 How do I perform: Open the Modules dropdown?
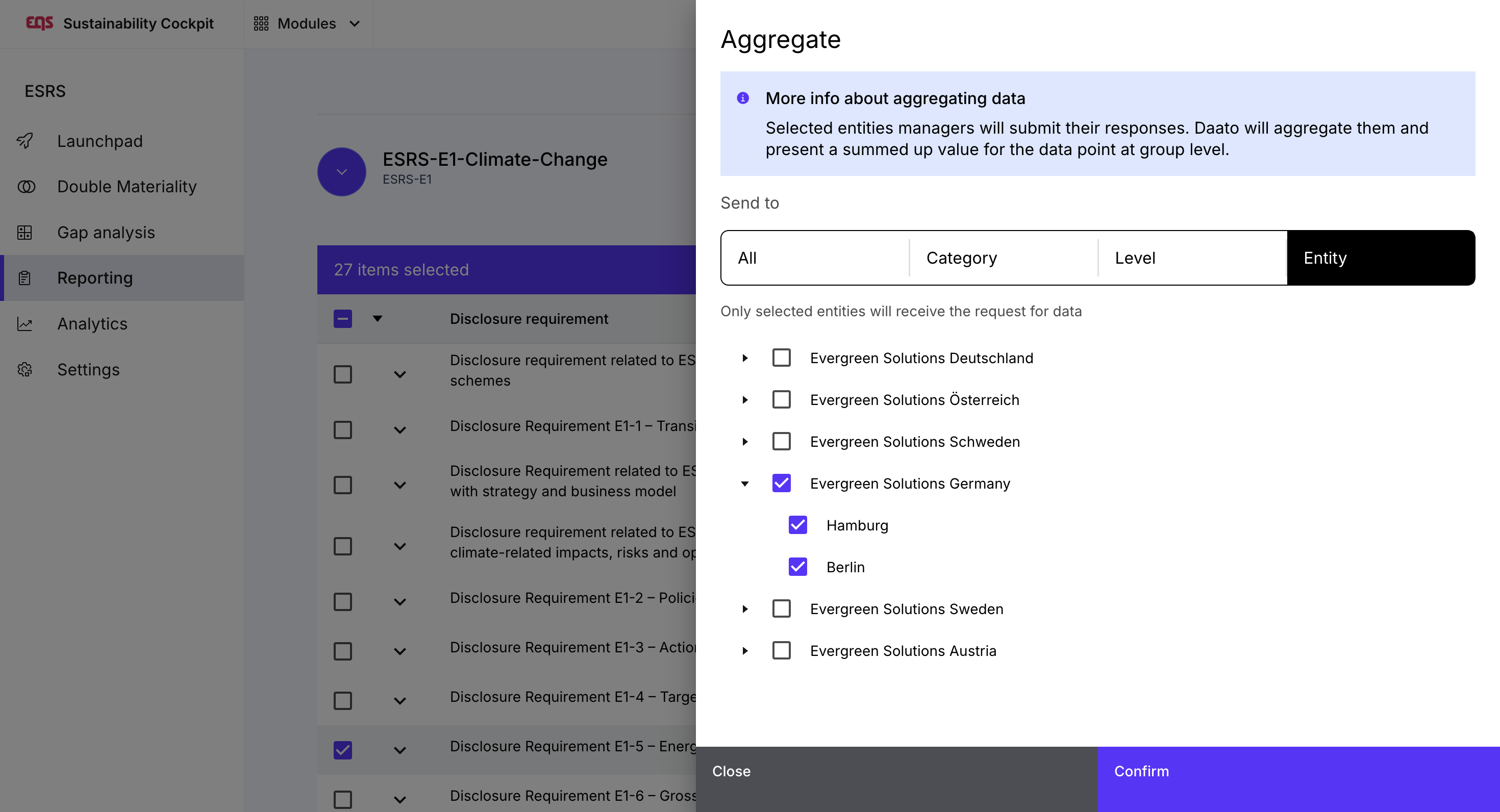(308, 23)
